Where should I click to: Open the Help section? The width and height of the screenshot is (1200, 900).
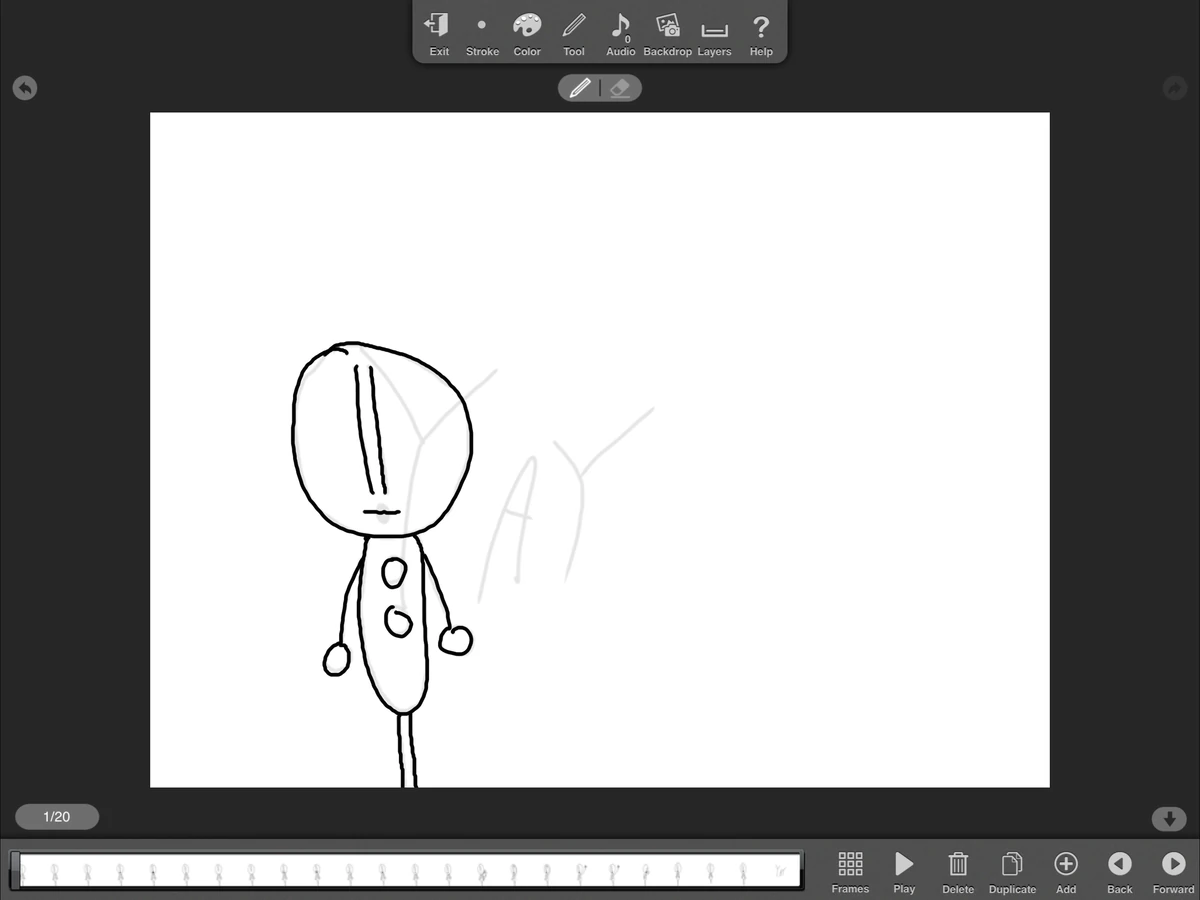point(760,32)
